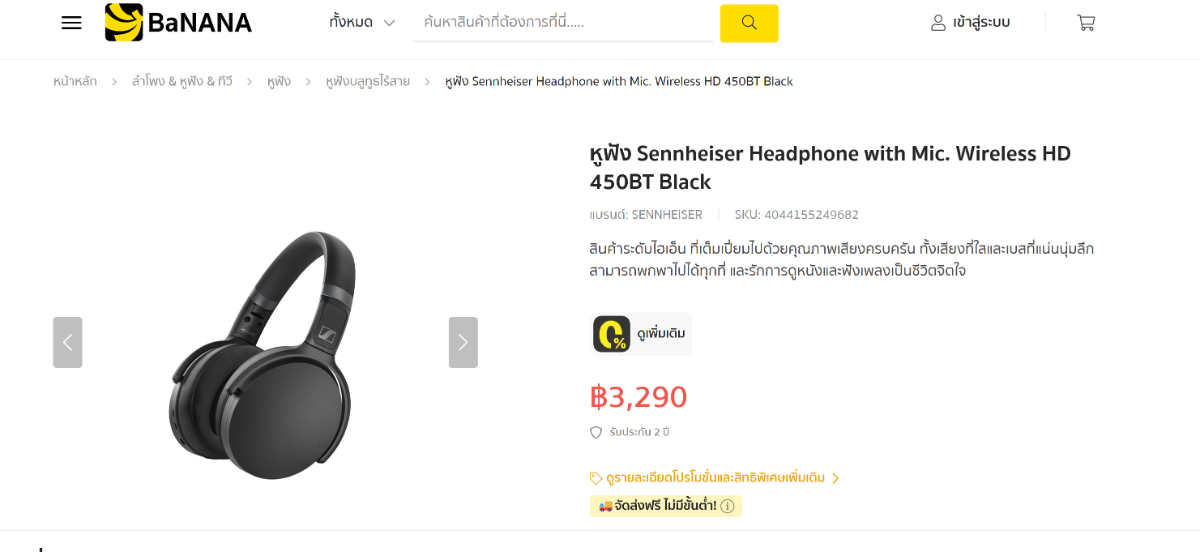Go to หน้าหลัก breadcrumb
This screenshot has height=552, width=1200.
75,81
